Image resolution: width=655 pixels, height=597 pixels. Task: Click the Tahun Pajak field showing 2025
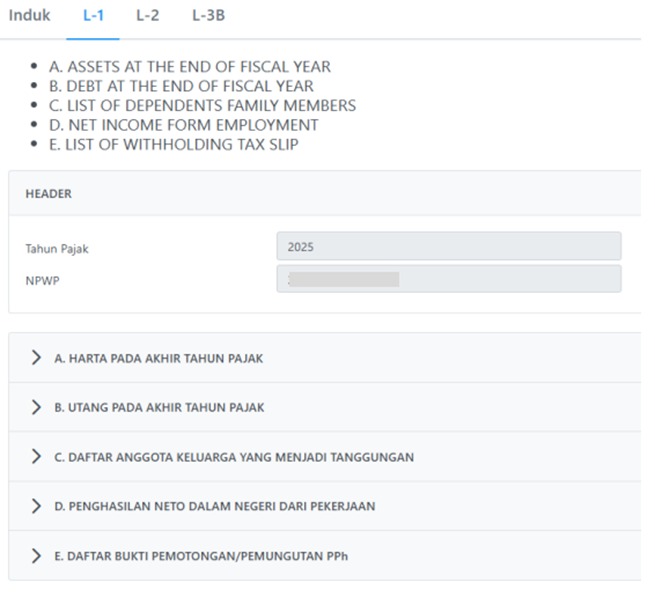coord(448,246)
